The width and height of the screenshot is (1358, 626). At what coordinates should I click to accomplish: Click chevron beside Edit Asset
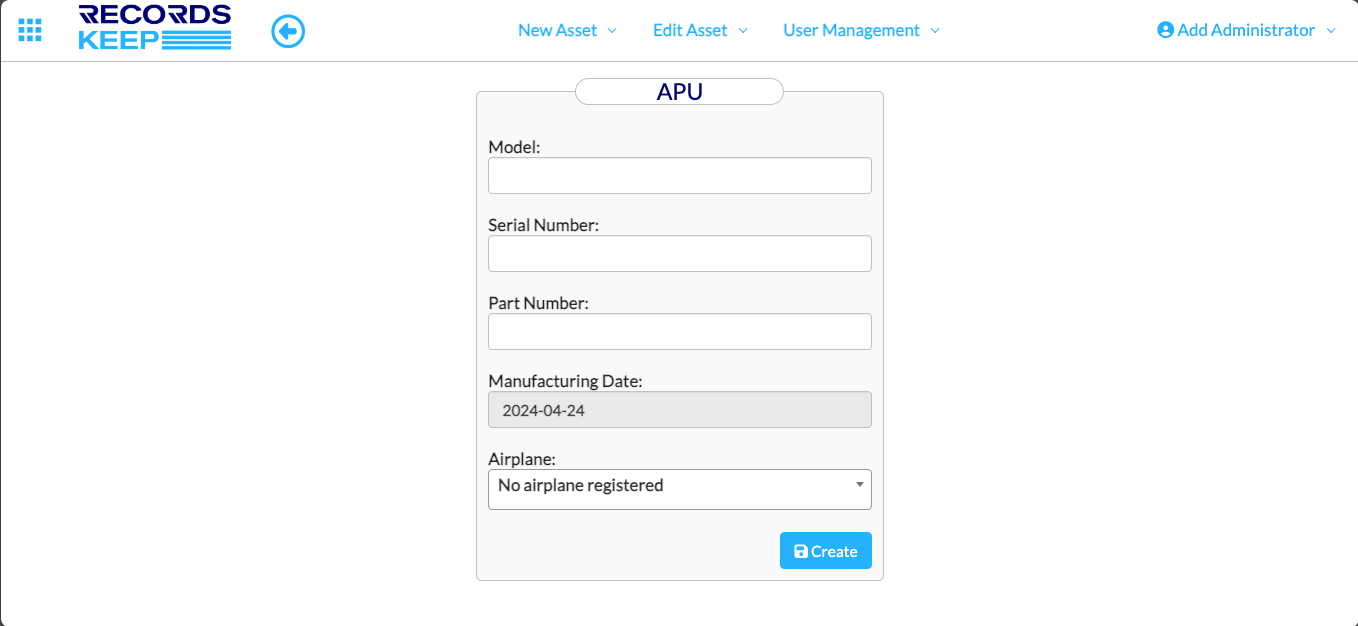coord(743,31)
